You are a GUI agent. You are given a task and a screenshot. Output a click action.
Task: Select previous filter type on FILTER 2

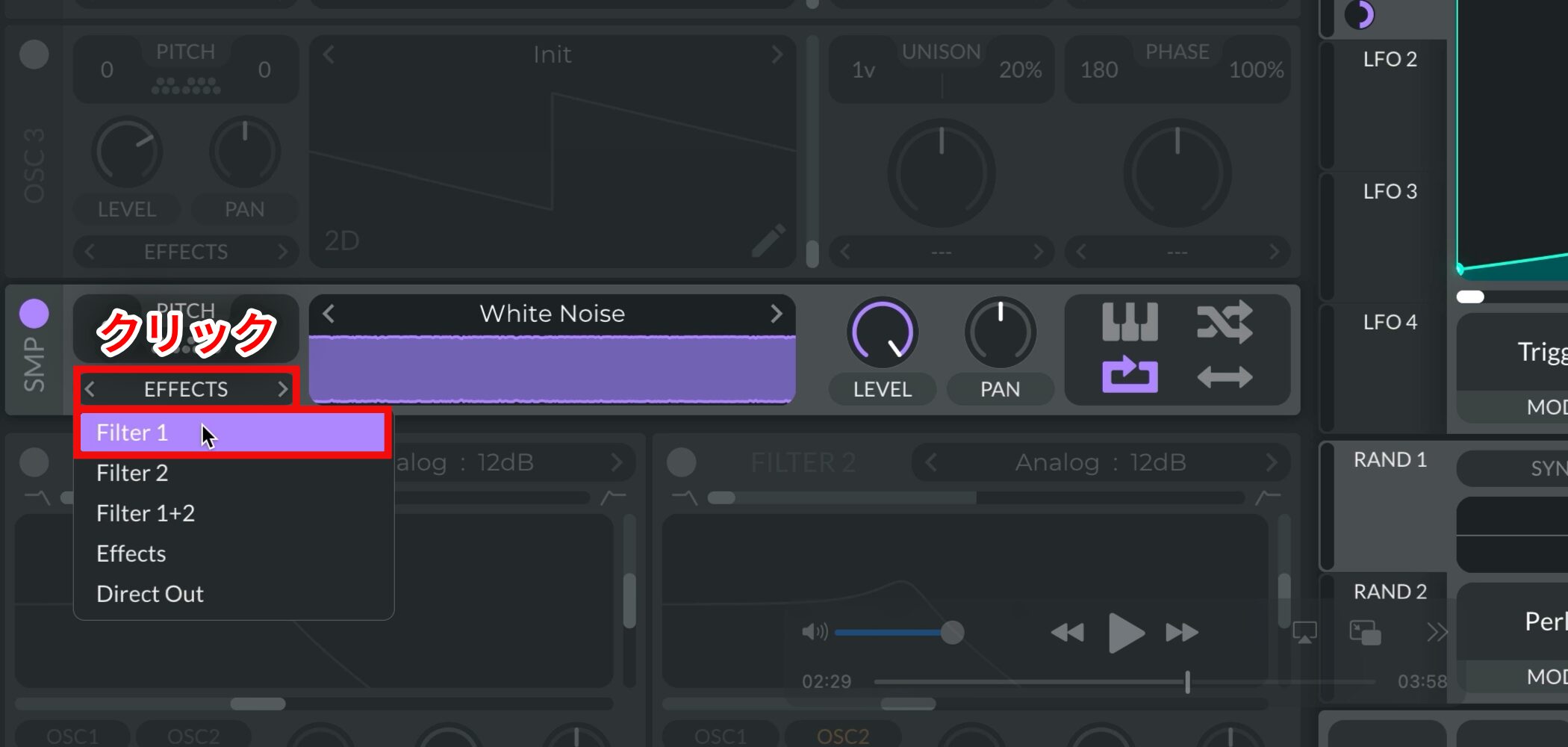930,462
